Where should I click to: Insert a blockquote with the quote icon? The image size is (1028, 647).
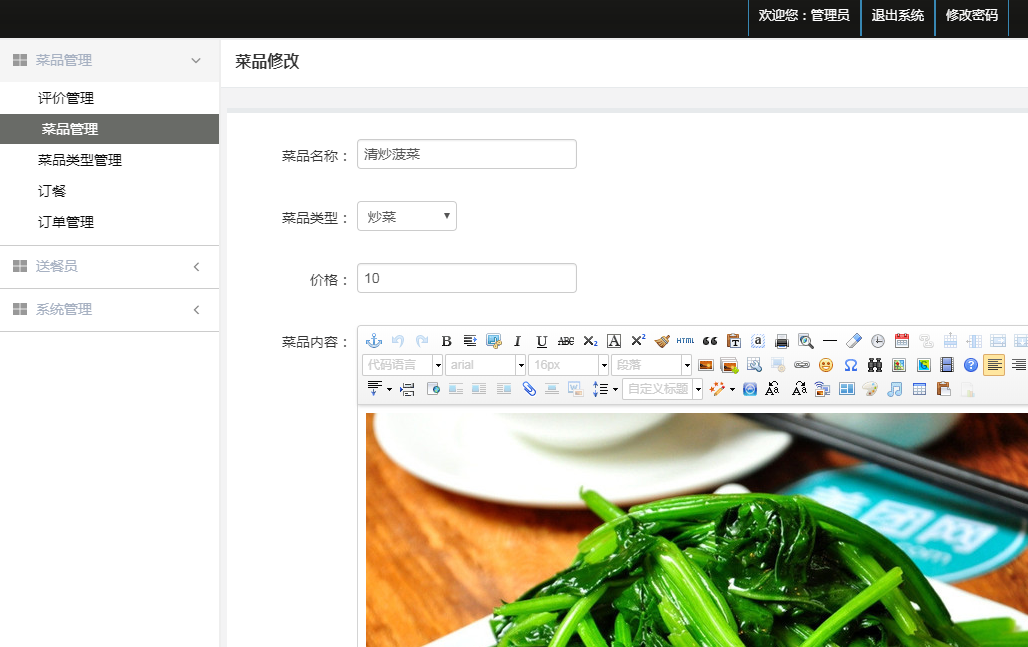pyautogui.click(x=710, y=341)
